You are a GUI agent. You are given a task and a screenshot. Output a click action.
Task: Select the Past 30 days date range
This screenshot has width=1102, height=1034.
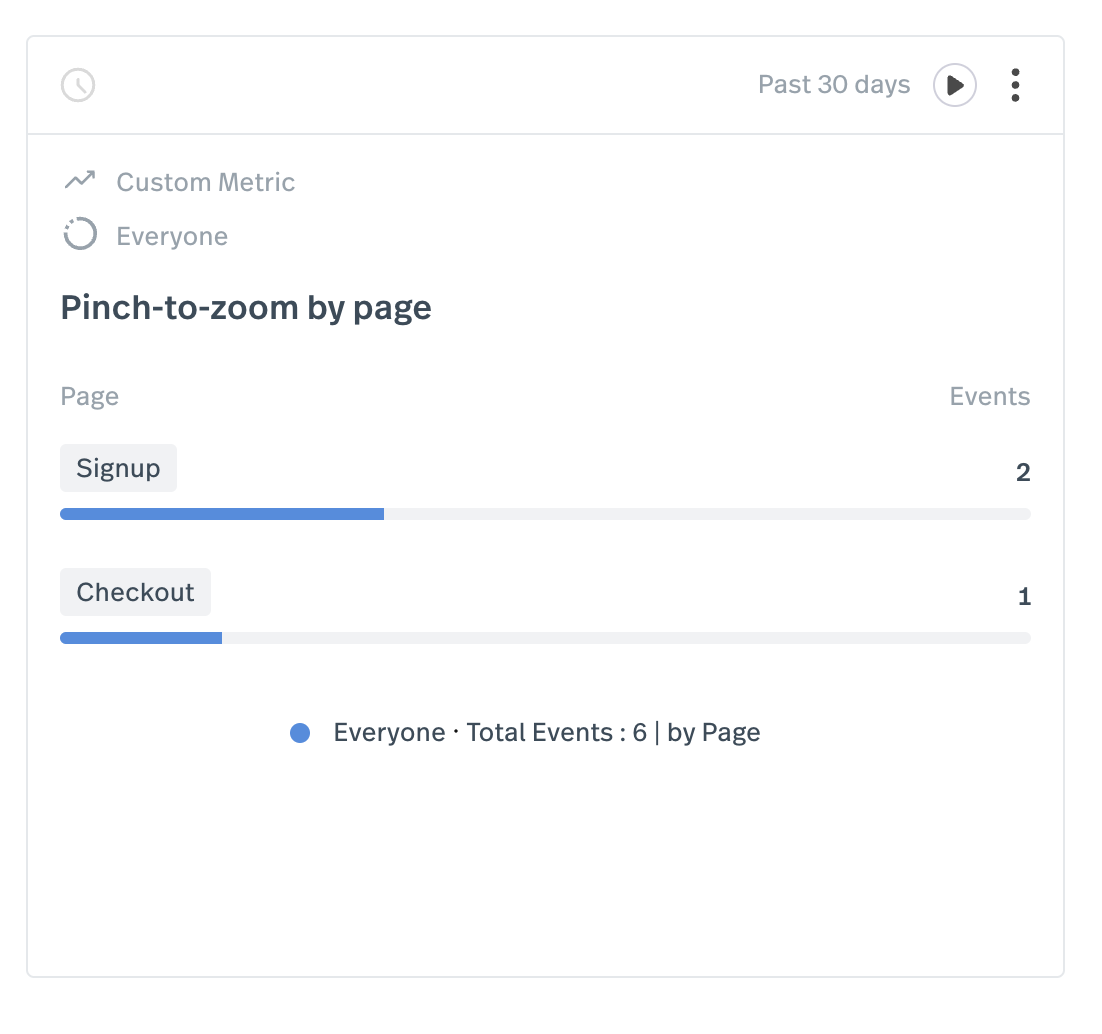pos(834,85)
